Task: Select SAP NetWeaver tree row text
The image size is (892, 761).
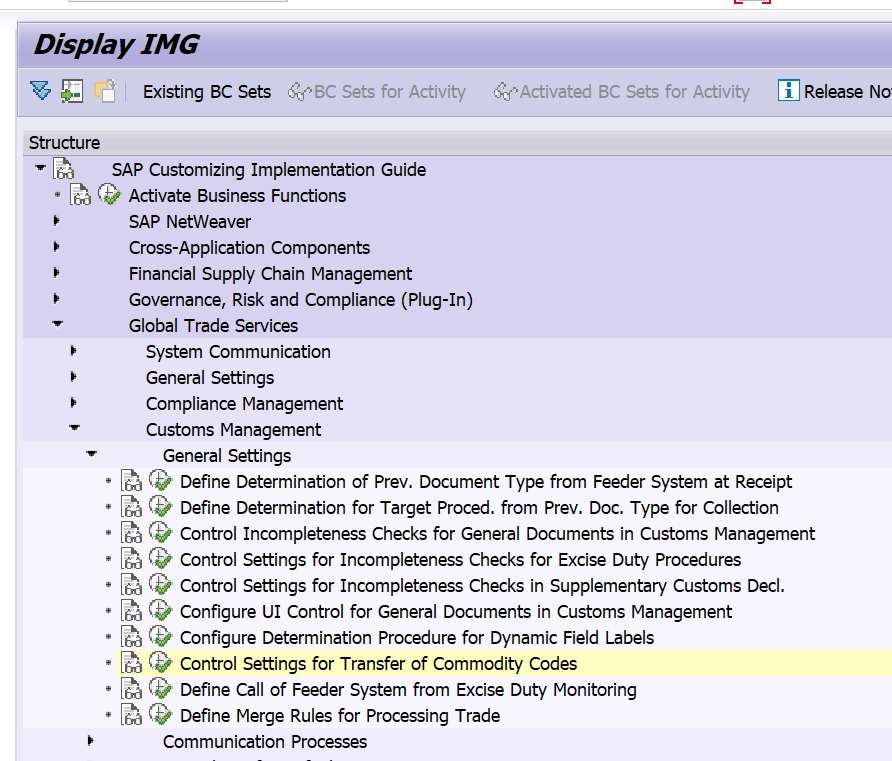Action: (x=189, y=222)
